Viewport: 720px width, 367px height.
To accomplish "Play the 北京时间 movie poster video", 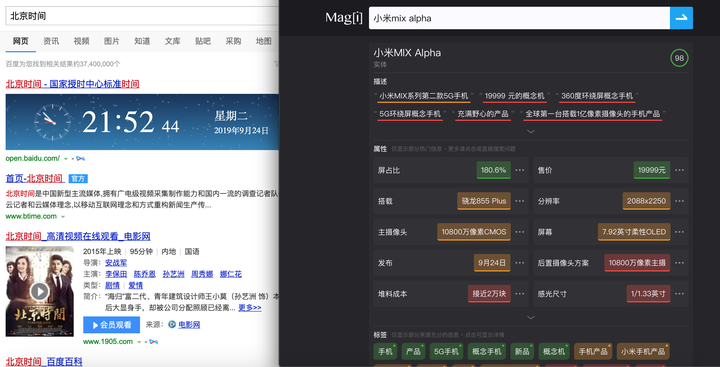I will (x=39, y=291).
